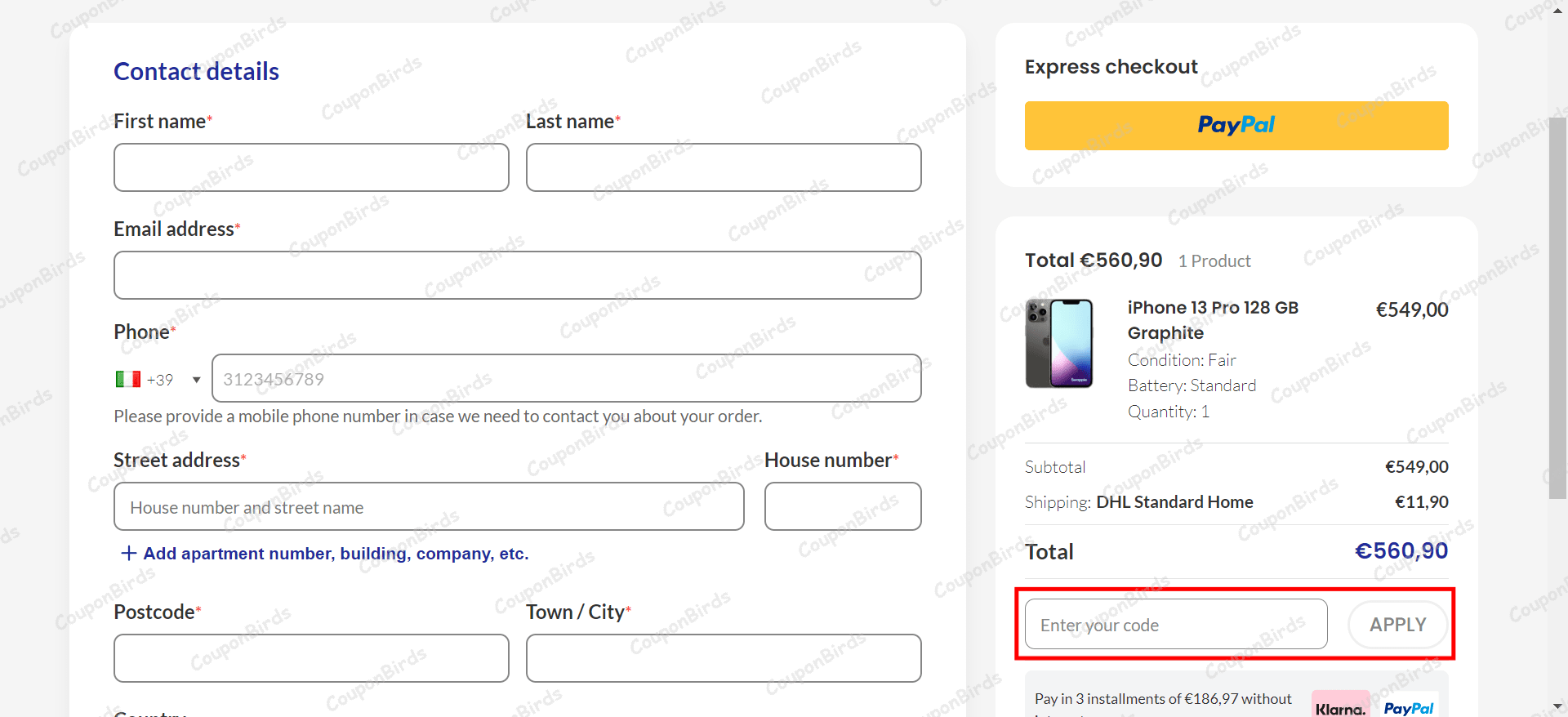Screen dimensions: 1568x717
Task: Click the scroll down arrow on the scrollbar
Action: tap(1557, 707)
